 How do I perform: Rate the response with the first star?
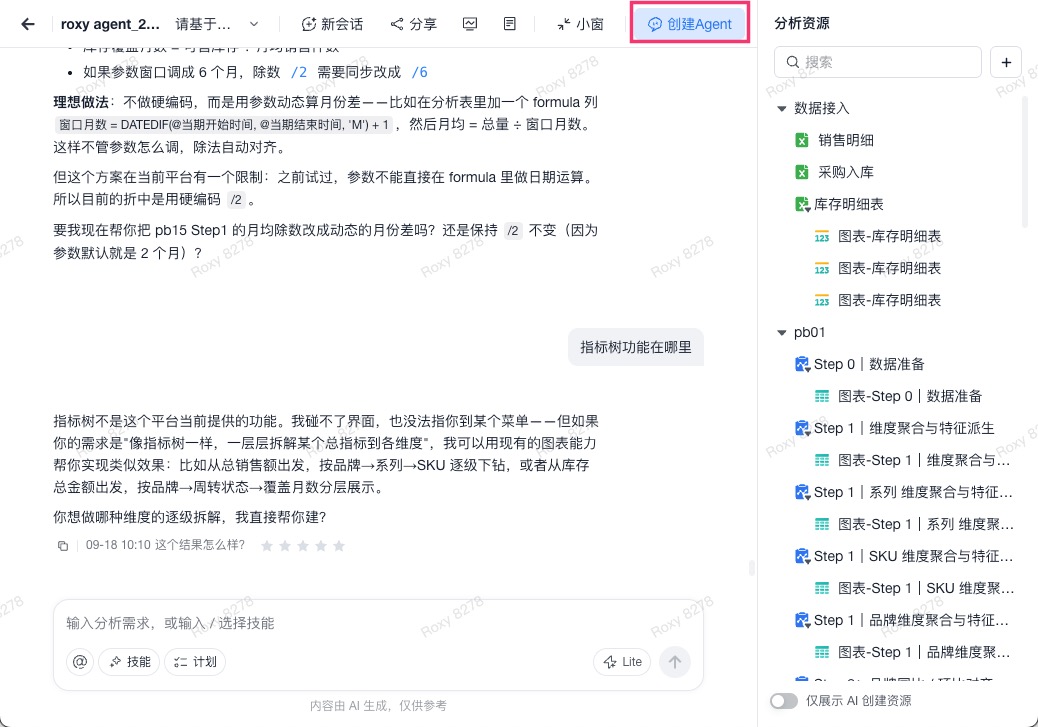coord(267,546)
